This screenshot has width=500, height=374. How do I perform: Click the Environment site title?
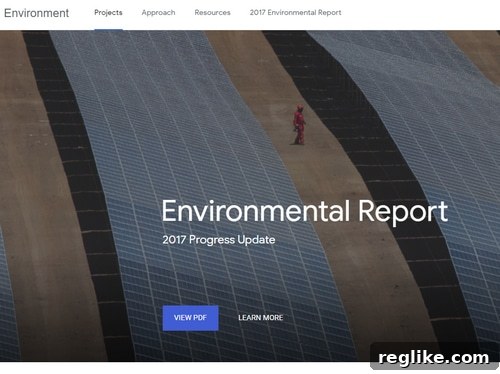(36, 13)
